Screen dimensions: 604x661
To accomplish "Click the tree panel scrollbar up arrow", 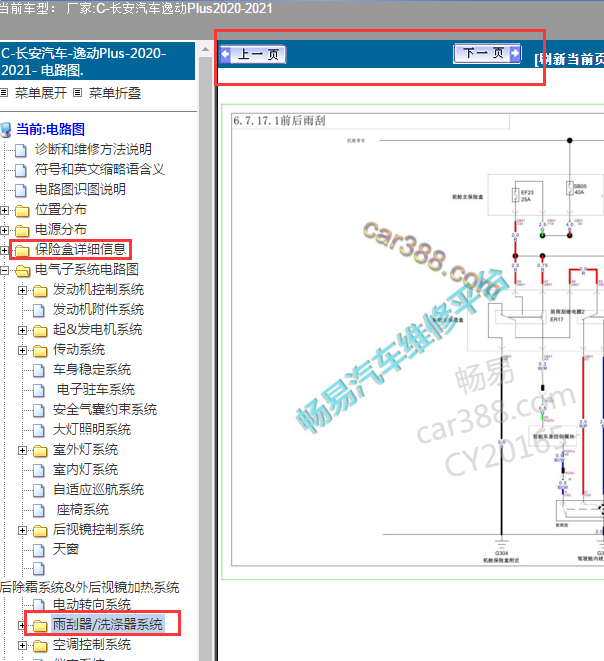I will 205,49.
